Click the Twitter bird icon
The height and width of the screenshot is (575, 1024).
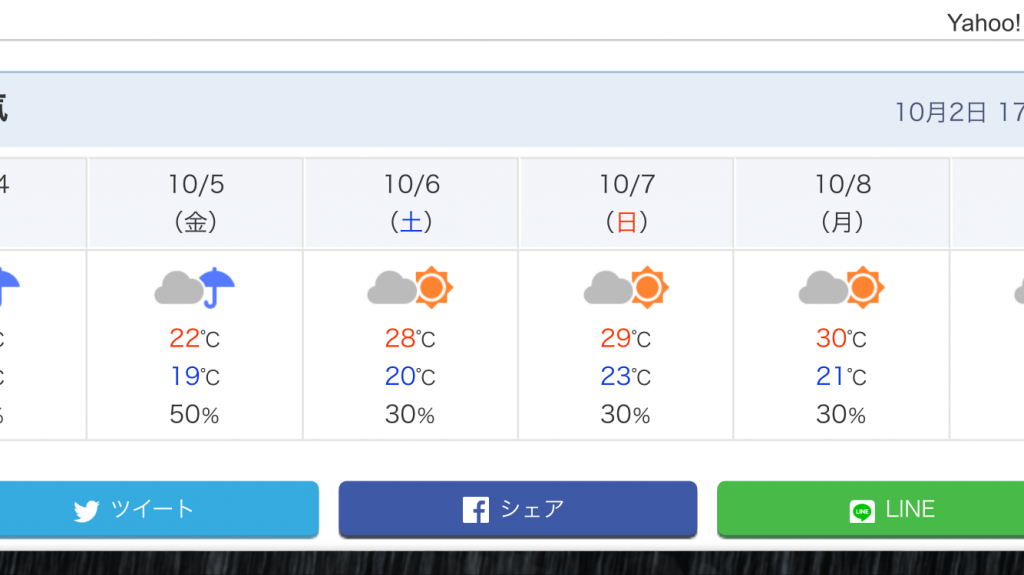pyautogui.click(x=86, y=510)
